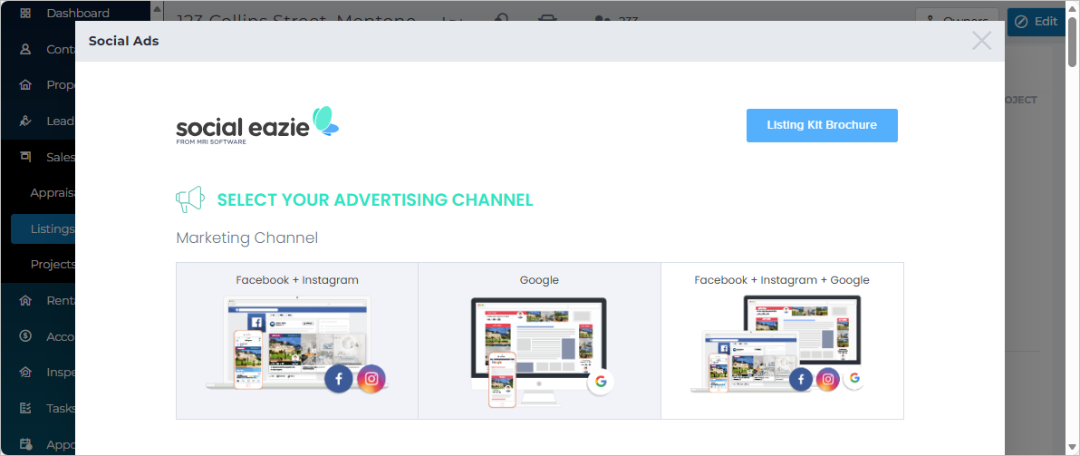Click the Leads icon in sidebar
The image size is (1080, 456).
[x=25, y=121]
